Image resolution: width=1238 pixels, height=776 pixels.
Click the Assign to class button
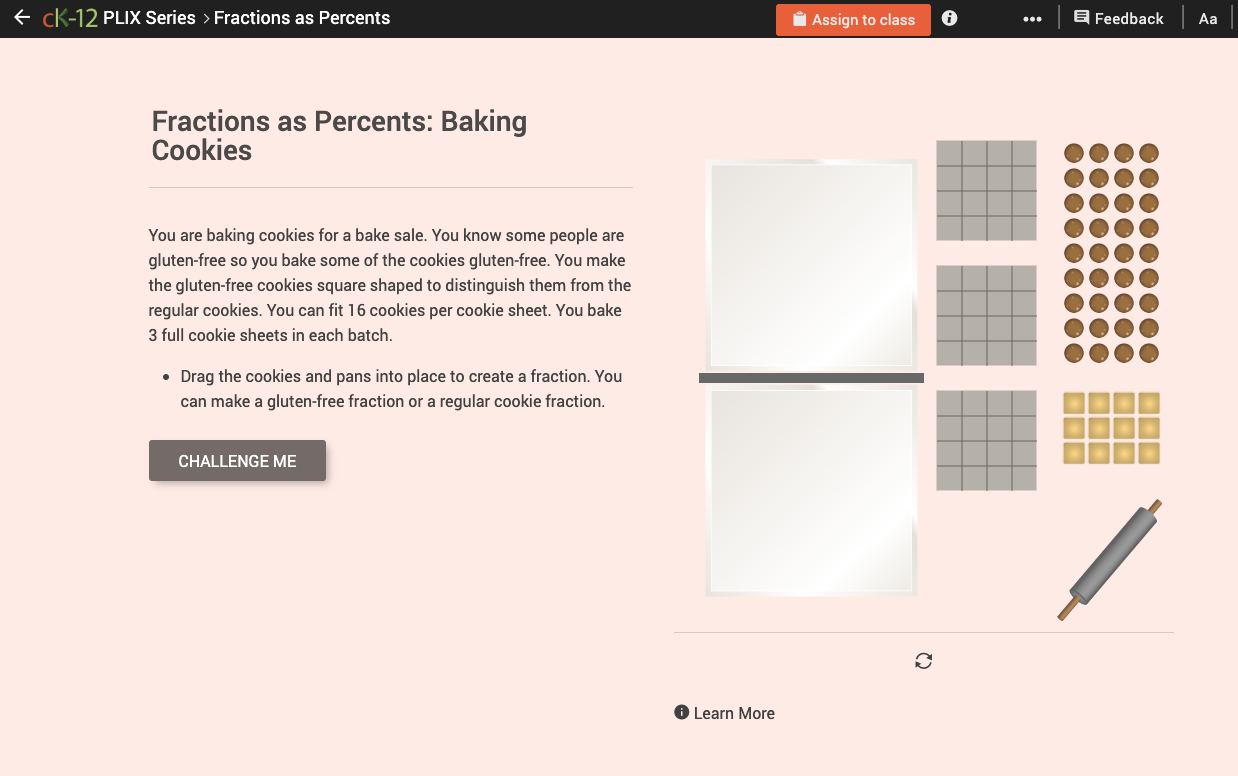pos(853,19)
